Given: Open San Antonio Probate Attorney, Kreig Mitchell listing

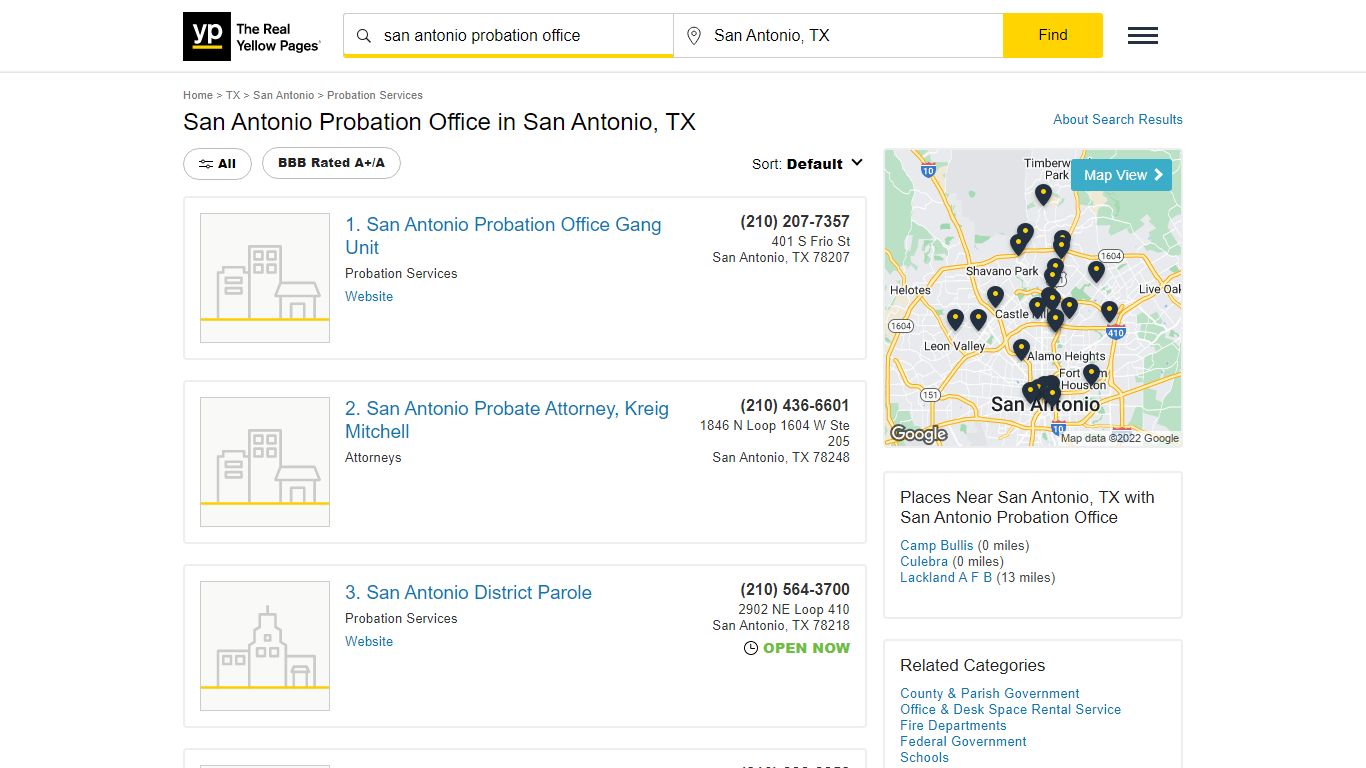Looking at the screenshot, I should 507,420.
